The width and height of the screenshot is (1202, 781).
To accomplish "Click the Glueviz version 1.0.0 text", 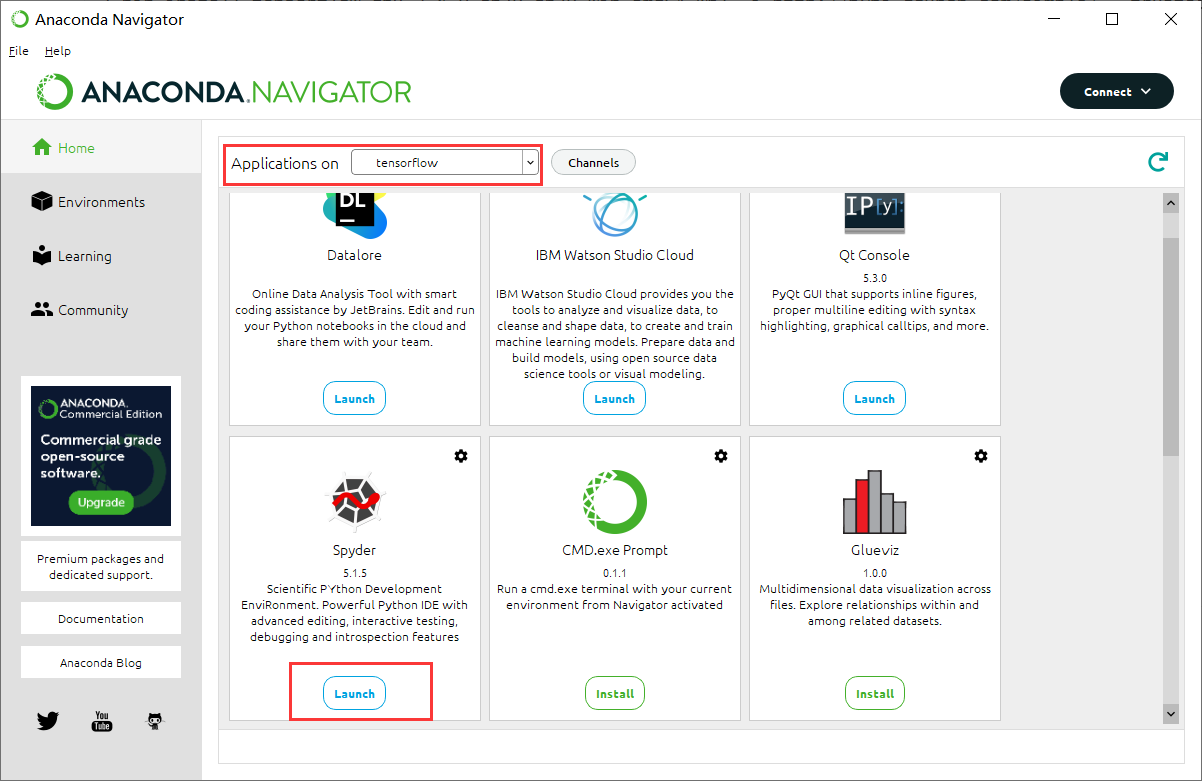I will (x=875, y=573).
